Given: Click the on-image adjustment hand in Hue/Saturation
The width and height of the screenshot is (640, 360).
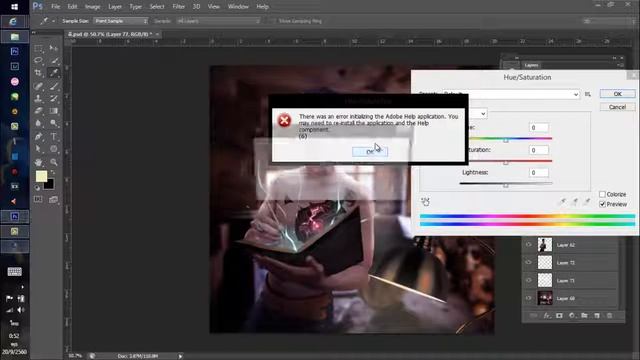Looking at the screenshot, I should pyautogui.click(x=425, y=202).
